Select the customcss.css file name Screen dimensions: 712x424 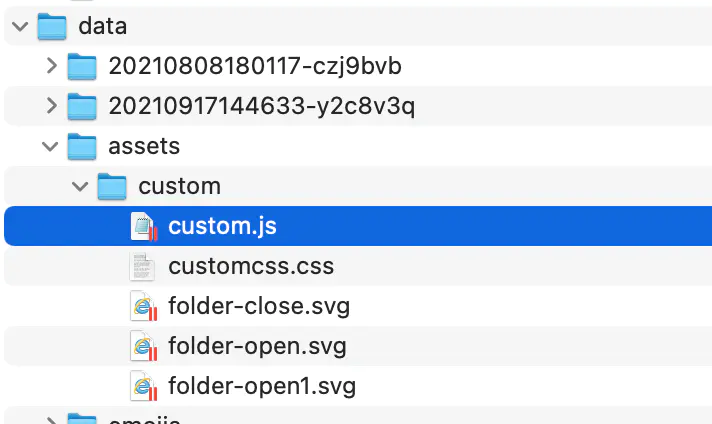pos(251,267)
